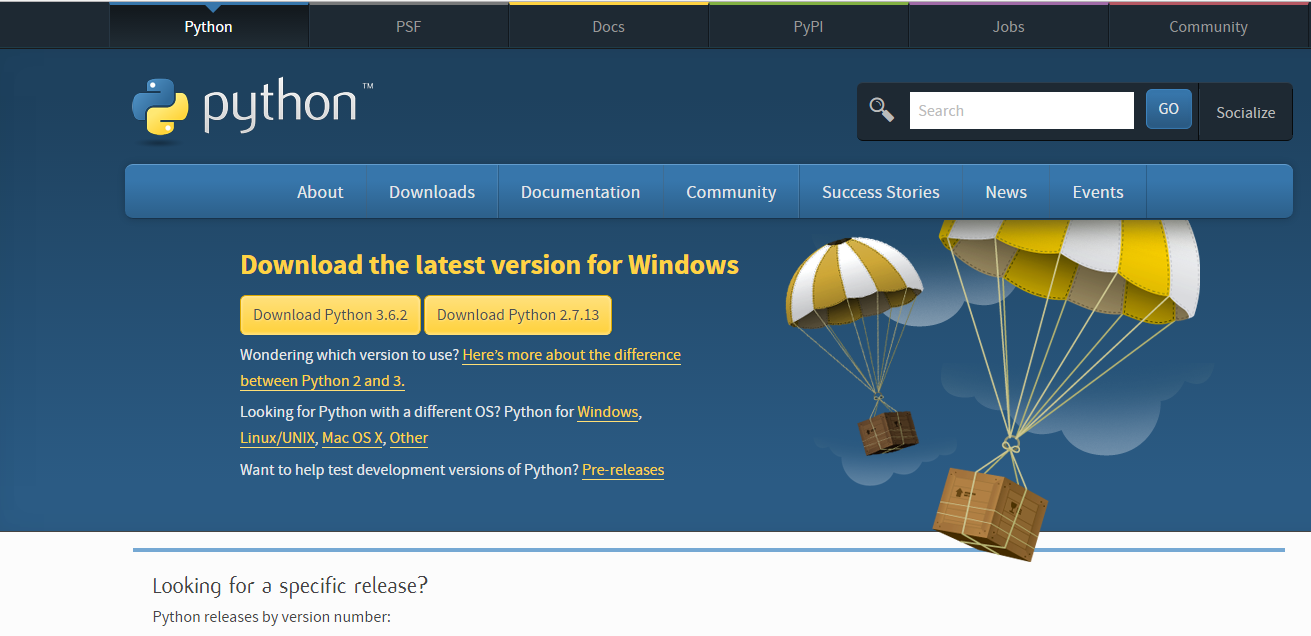Image resolution: width=1311 pixels, height=636 pixels.
Task: Click the 'Looking for a specific release?' heading
Action: [290, 586]
